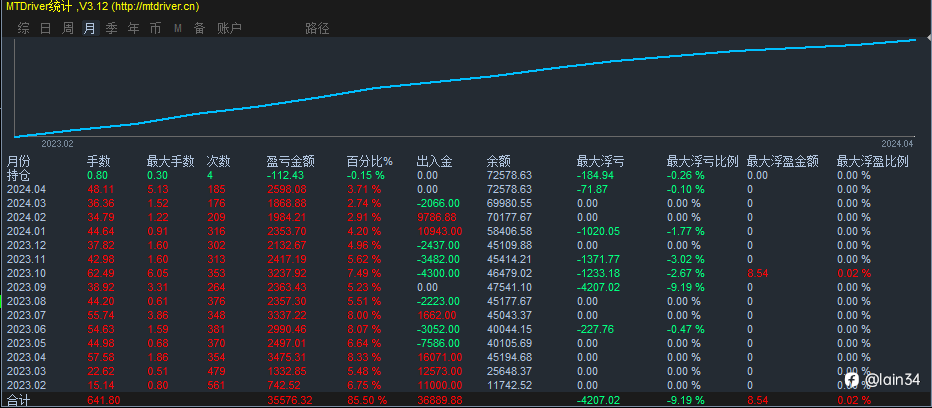Open the M tab
The image size is (932, 408).
coord(178,28)
